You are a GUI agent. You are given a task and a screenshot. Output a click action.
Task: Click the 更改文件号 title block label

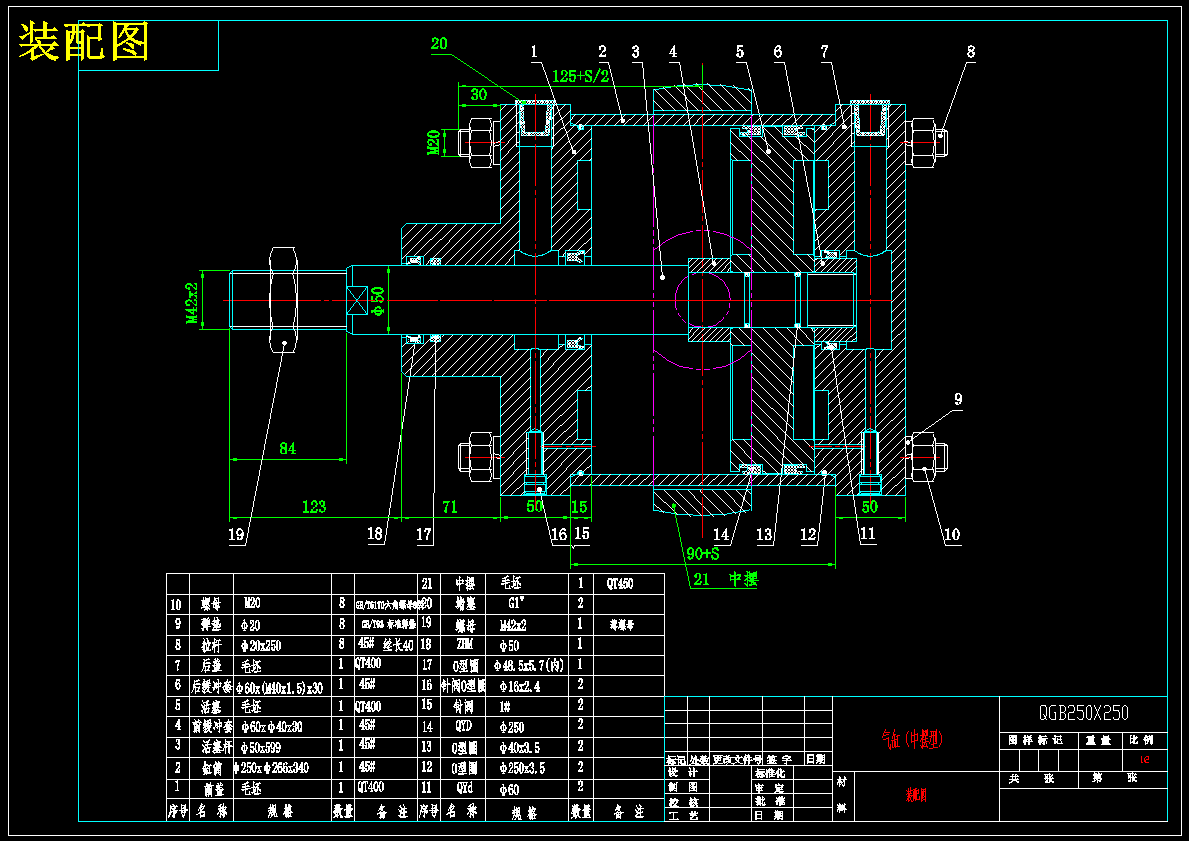(738, 759)
